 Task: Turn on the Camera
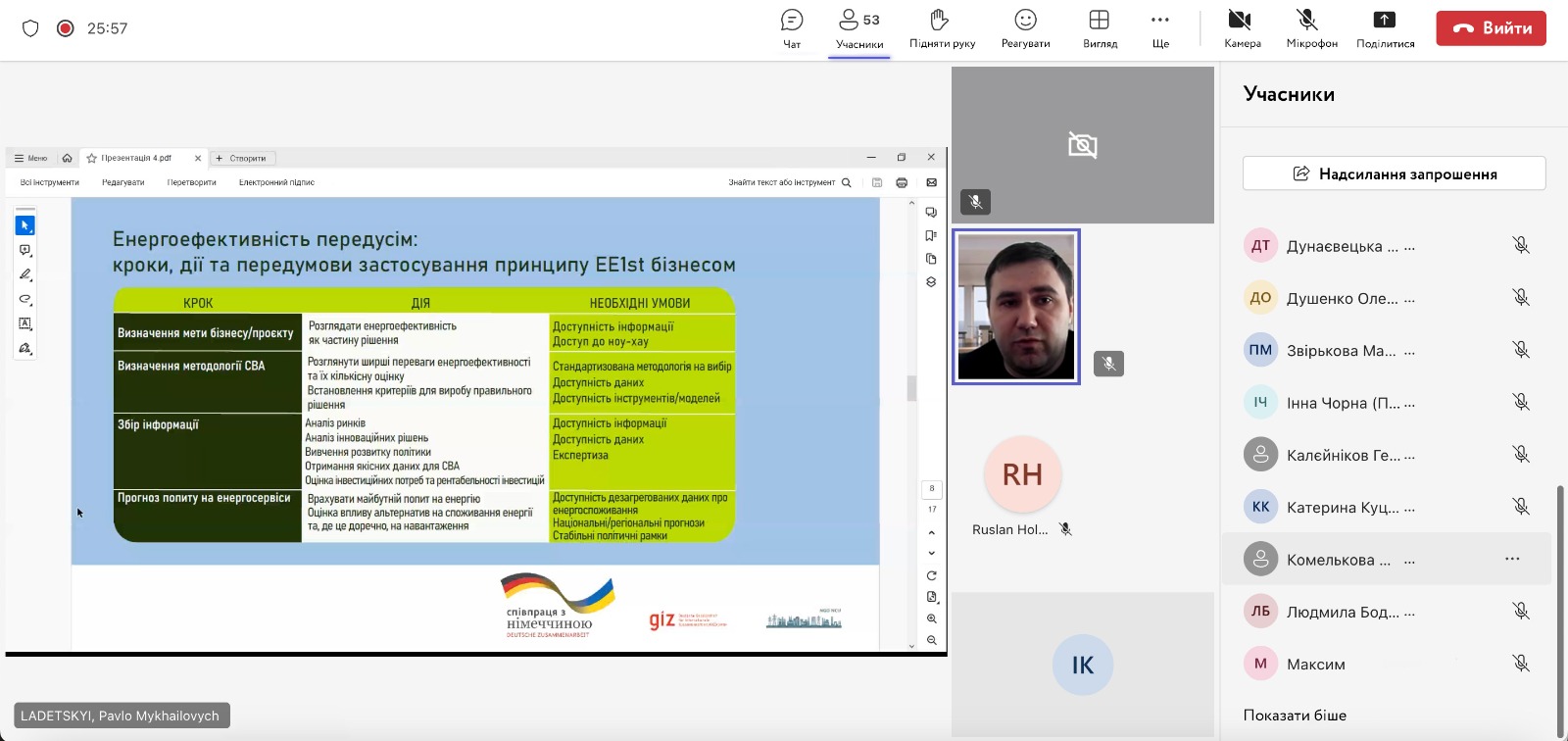[x=1242, y=28]
